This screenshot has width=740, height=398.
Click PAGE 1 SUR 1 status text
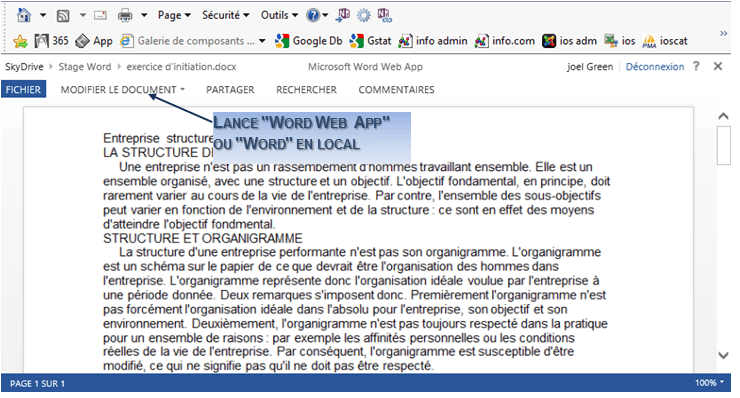pos(37,384)
